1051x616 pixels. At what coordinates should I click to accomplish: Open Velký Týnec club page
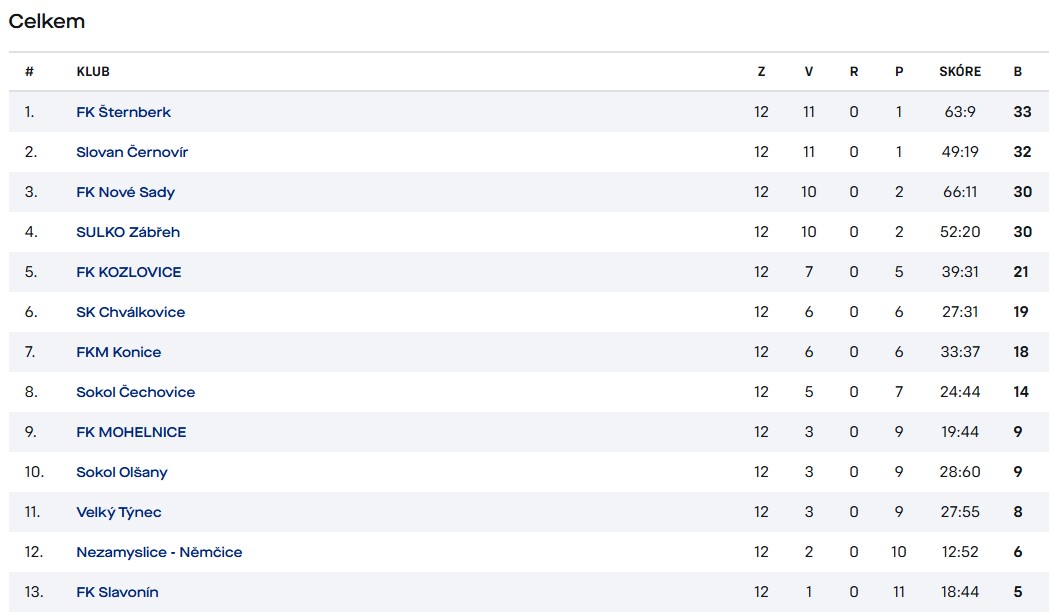(x=118, y=512)
